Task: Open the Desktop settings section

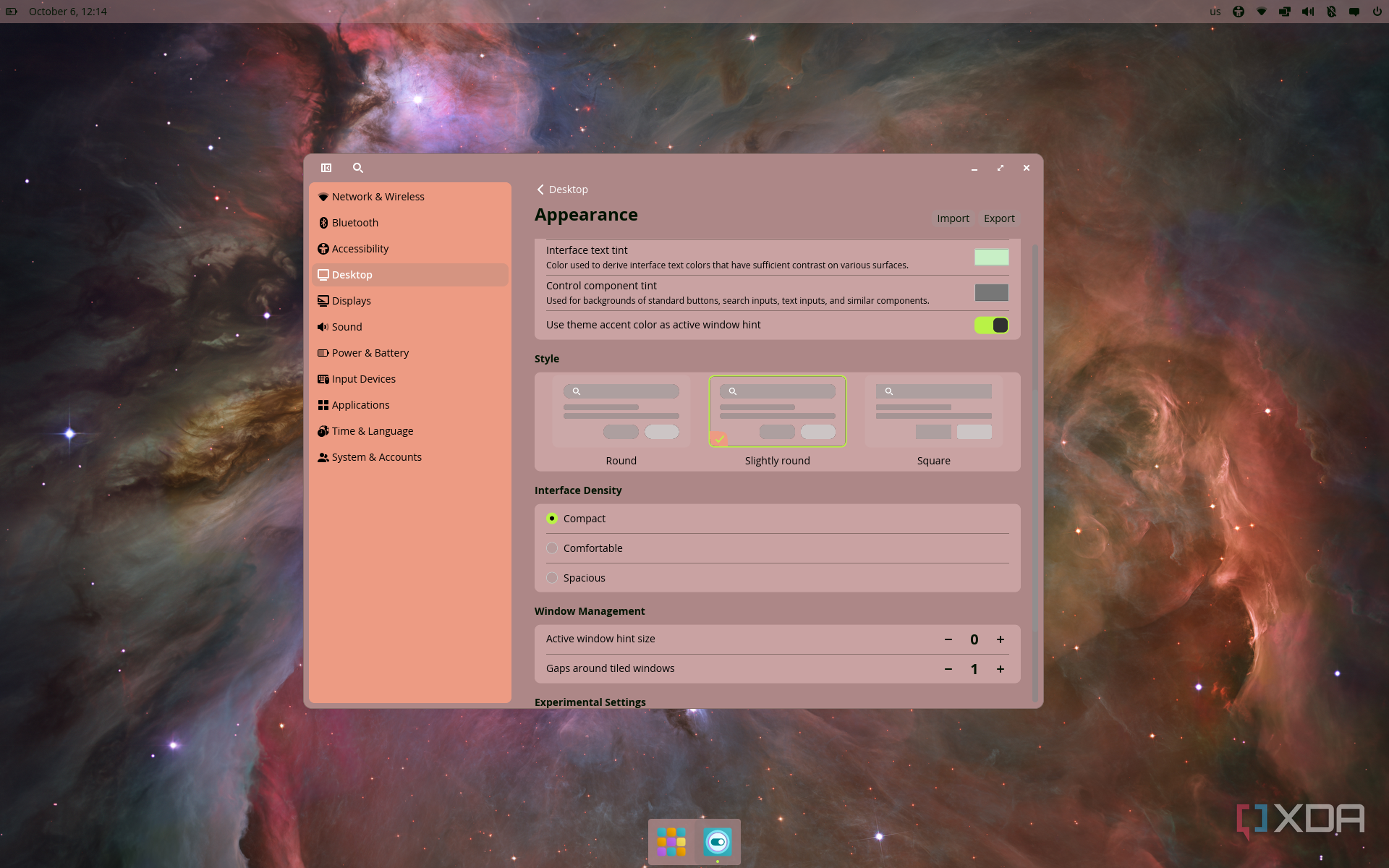Action: (x=410, y=275)
